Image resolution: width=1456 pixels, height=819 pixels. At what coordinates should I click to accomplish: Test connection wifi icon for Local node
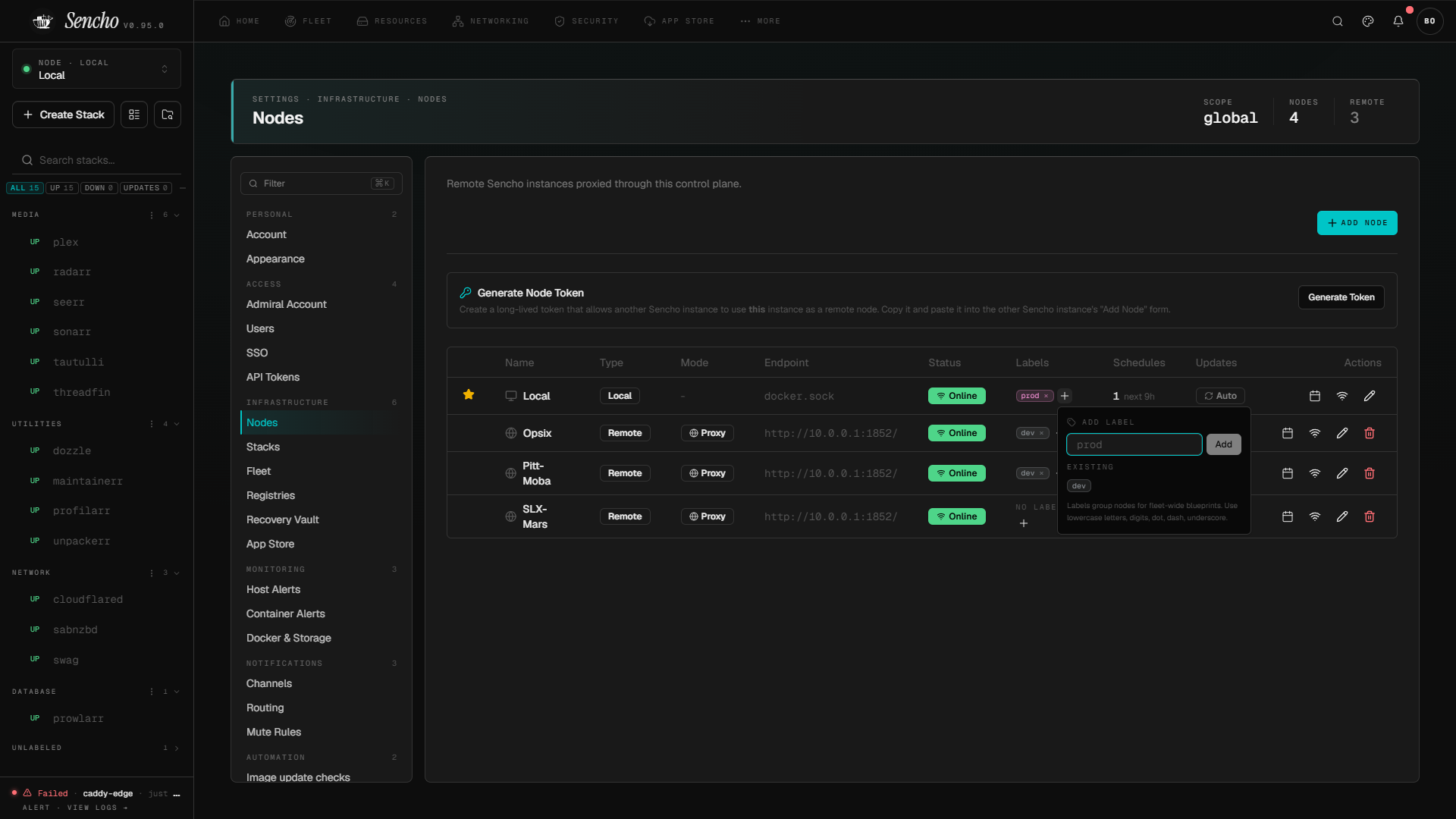coord(1342,396)
